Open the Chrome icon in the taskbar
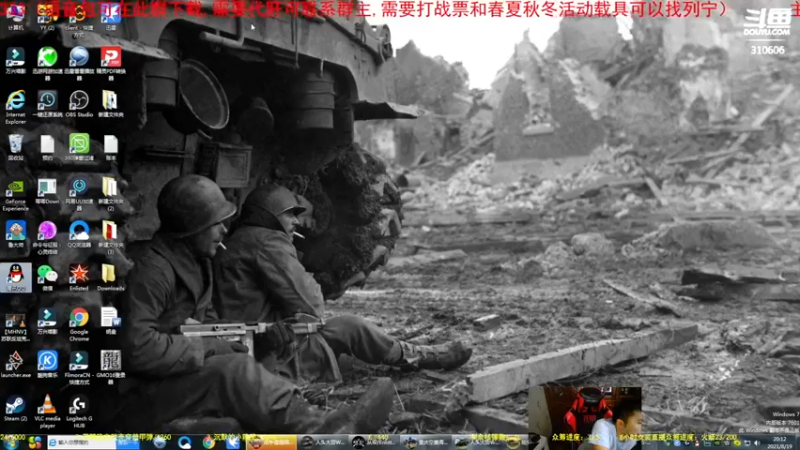The width and height of the screenshot is (800, 450). pyautogui.click(x=209, y=442)
